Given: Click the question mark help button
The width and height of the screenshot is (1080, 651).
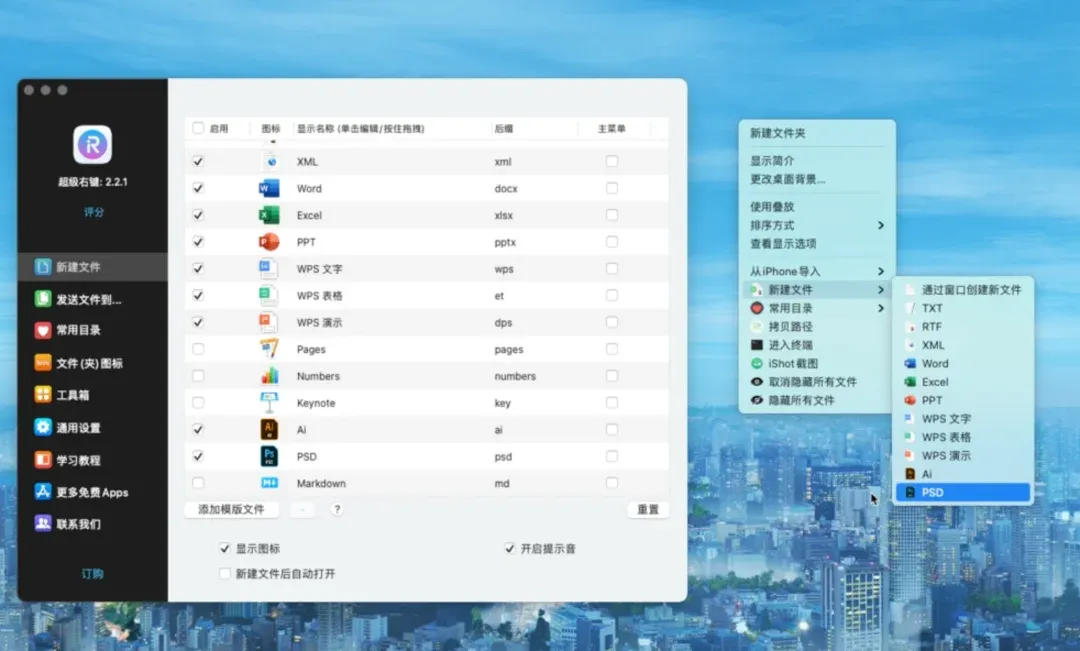Looking at the screenshot, I should (337, 509).
